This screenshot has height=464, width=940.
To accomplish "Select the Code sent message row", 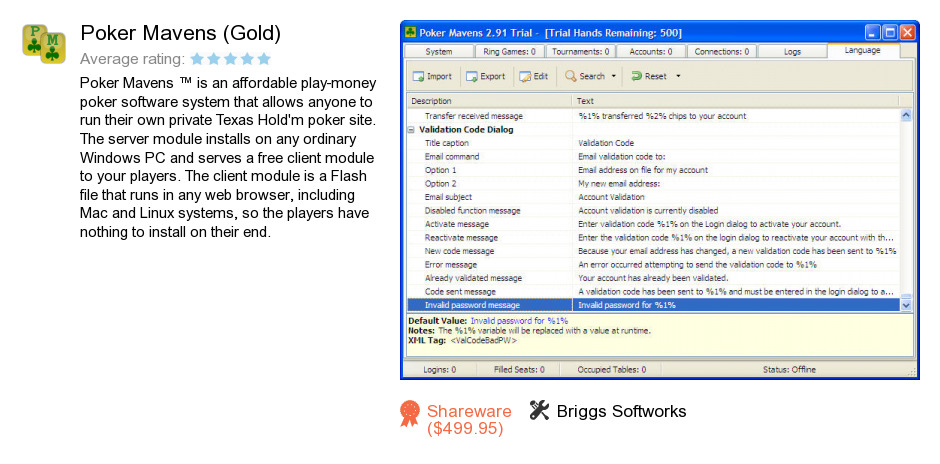I will click(653, 292).
